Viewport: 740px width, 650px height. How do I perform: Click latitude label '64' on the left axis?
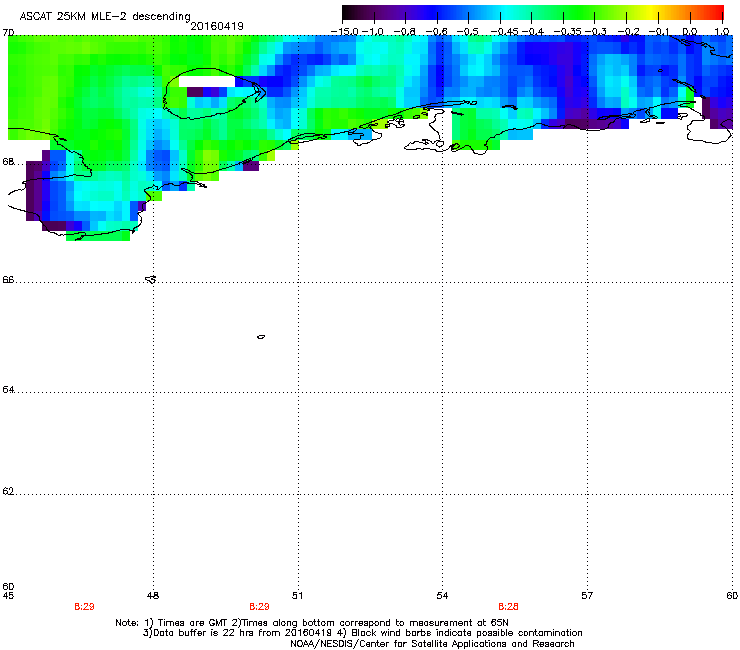[8, 390]
